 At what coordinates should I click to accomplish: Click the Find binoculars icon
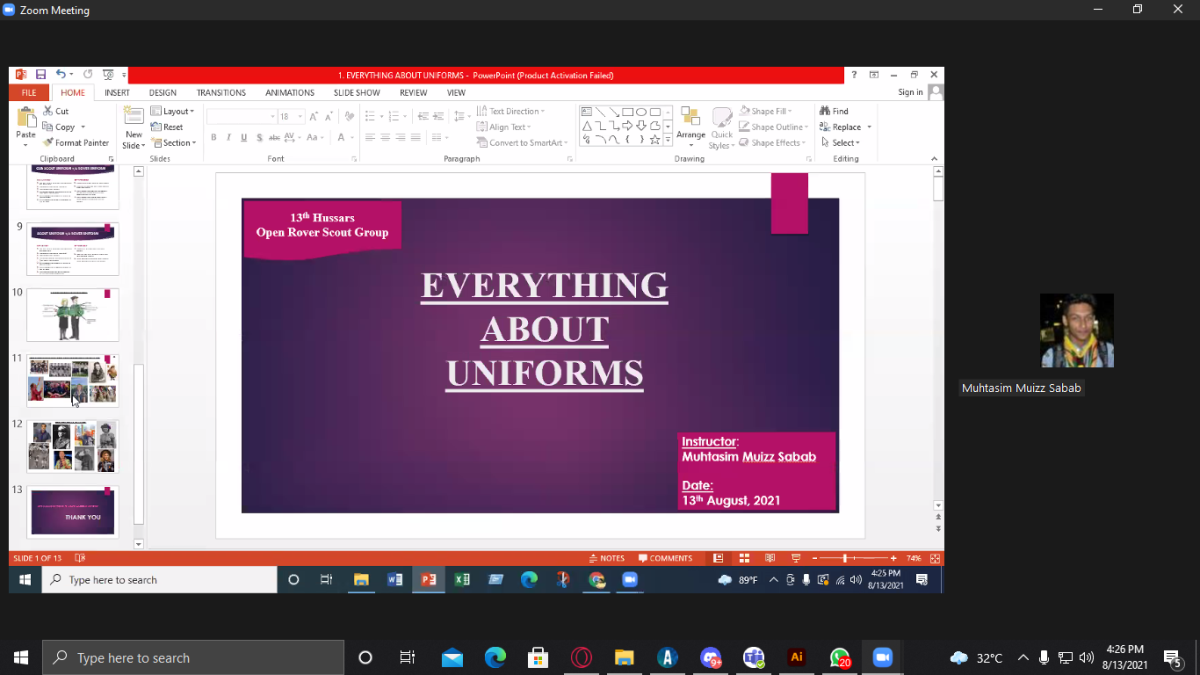coord(825,111)
